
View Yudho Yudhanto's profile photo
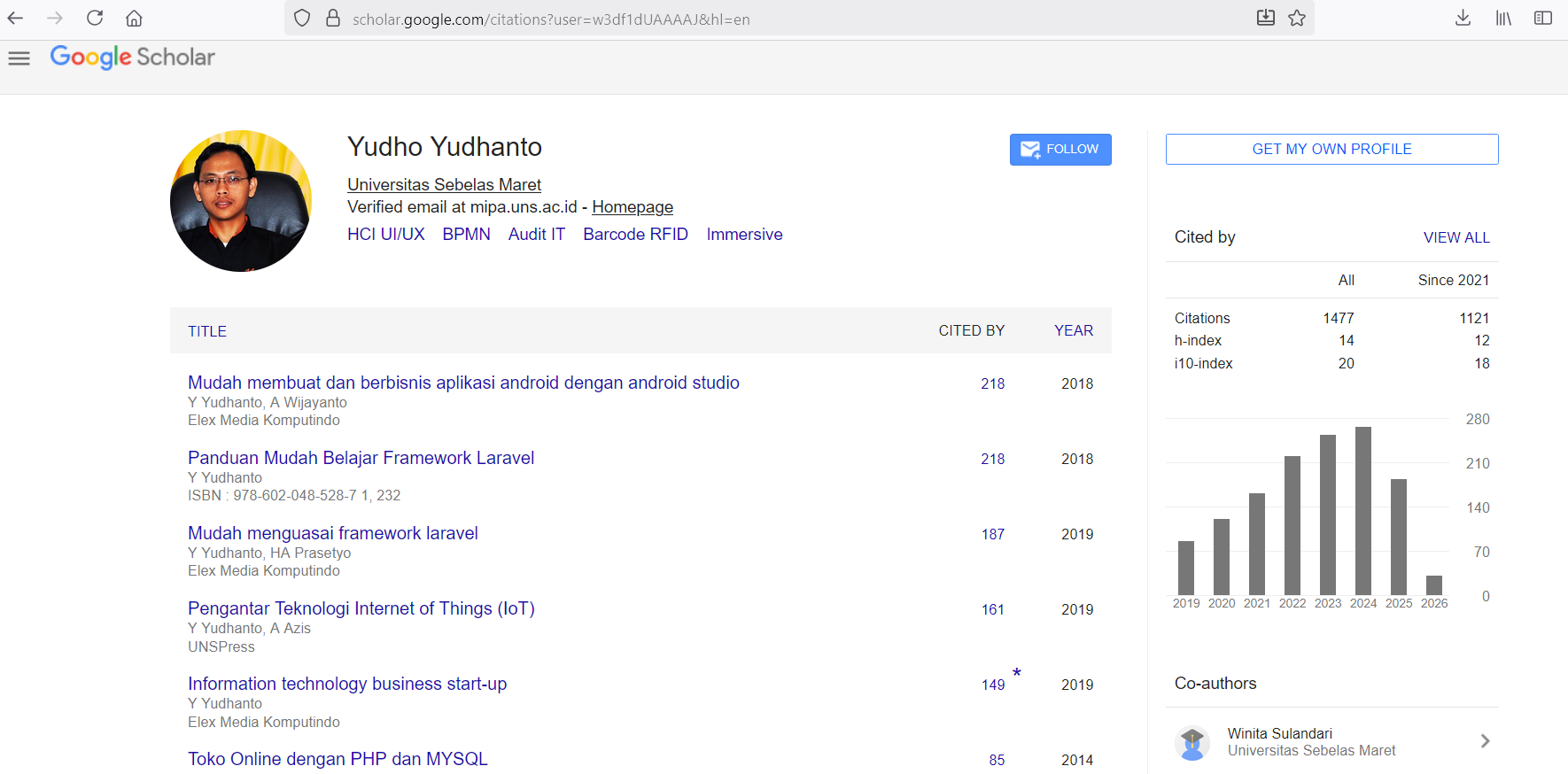pyautogui.click(x=241, y=201)
